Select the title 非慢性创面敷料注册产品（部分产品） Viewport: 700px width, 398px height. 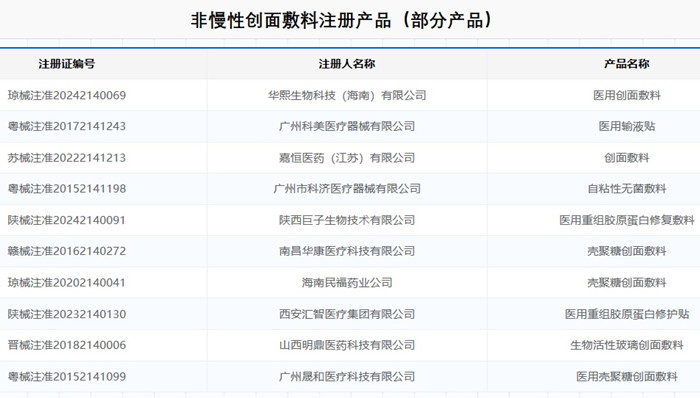[342, 20]
